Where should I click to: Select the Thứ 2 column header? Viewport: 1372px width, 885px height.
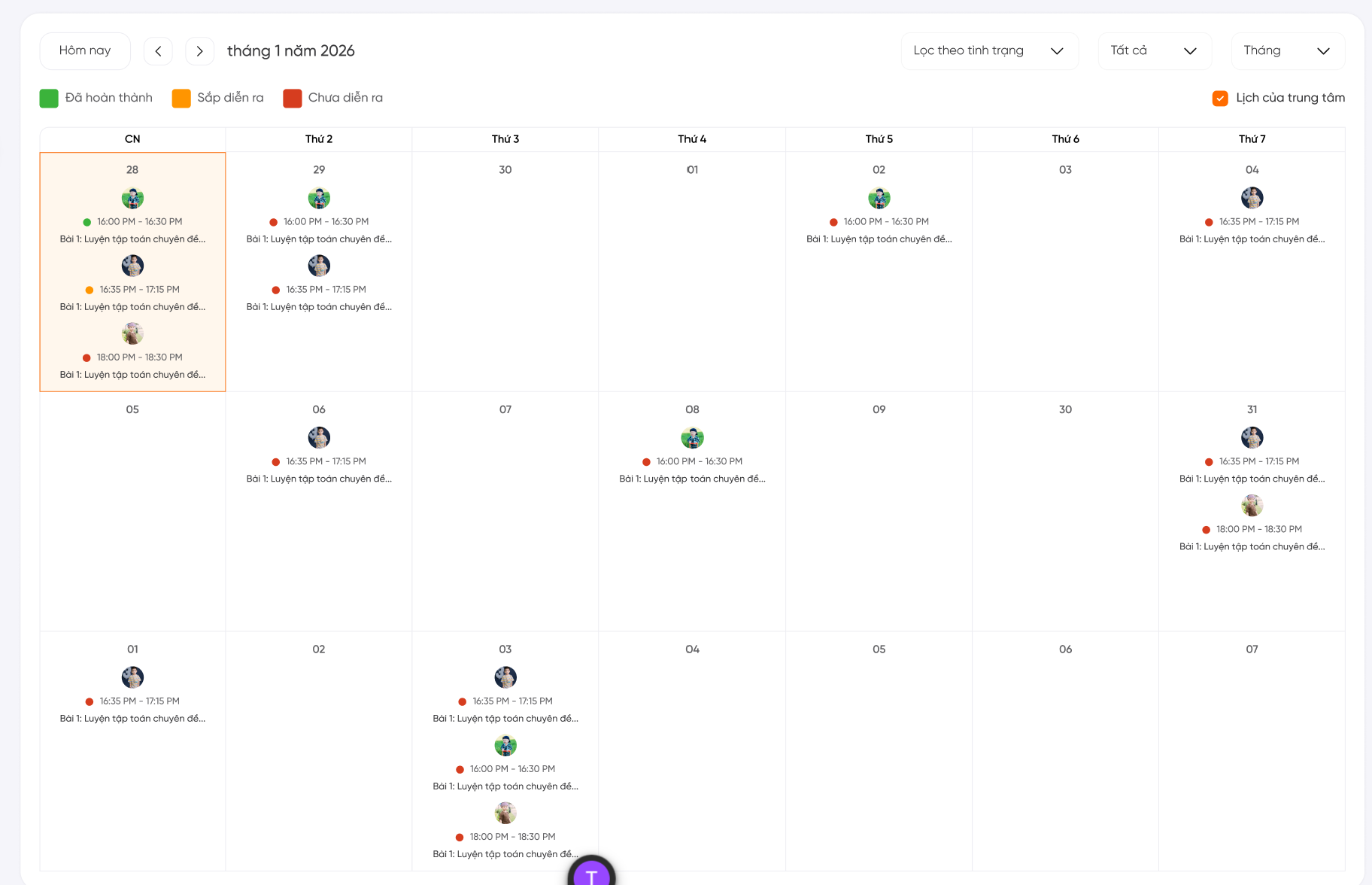(x=319, y=139)
